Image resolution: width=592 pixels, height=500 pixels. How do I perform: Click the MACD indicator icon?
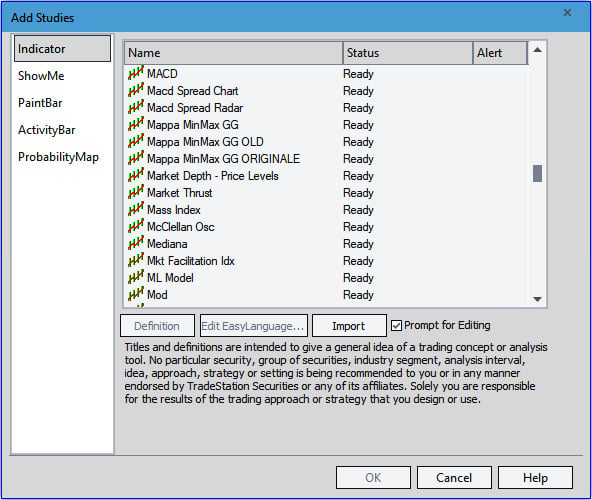point(136,73)
